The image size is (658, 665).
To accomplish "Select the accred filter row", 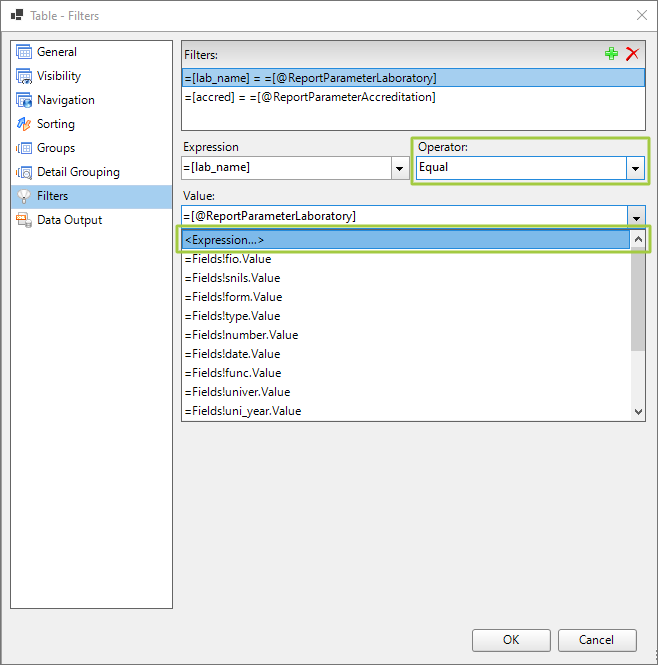I will point(310,97).
